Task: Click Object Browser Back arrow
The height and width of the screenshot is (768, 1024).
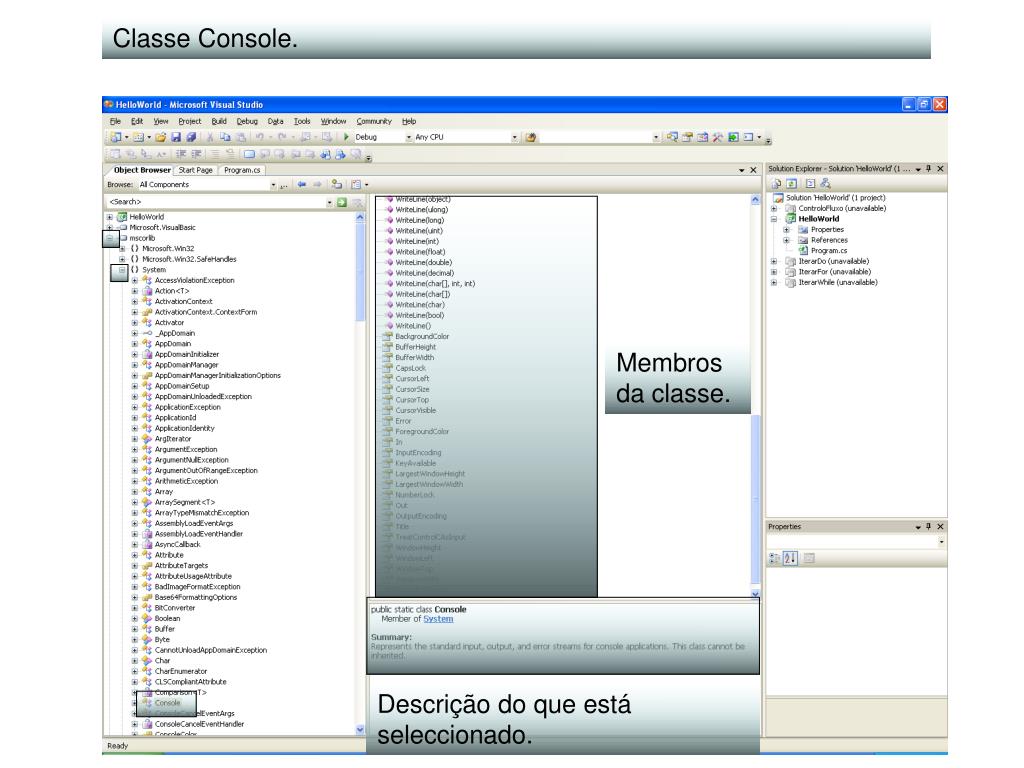Action: click(302, 184)
